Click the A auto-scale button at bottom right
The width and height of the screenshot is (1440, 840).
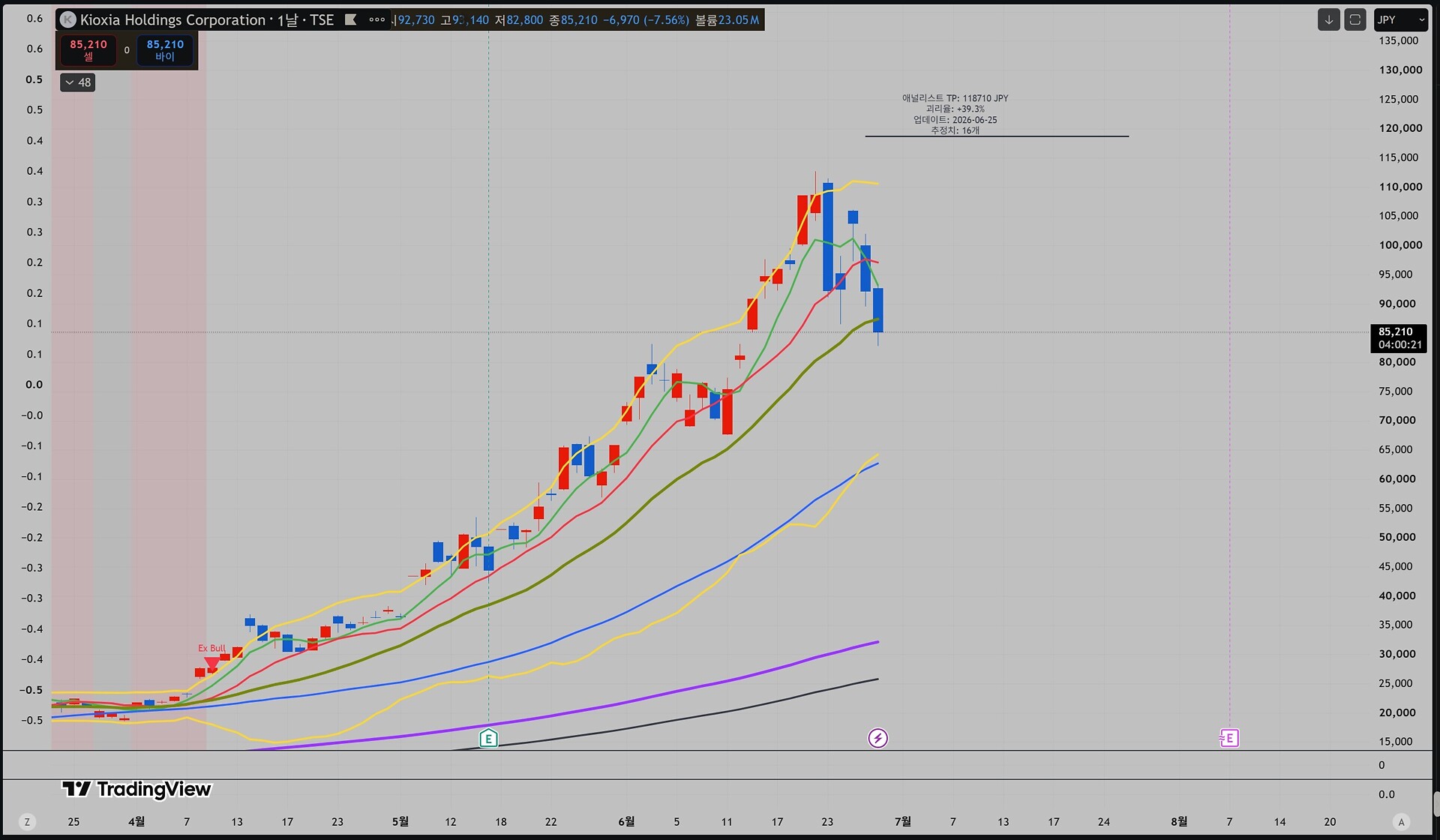(1401, 822)
